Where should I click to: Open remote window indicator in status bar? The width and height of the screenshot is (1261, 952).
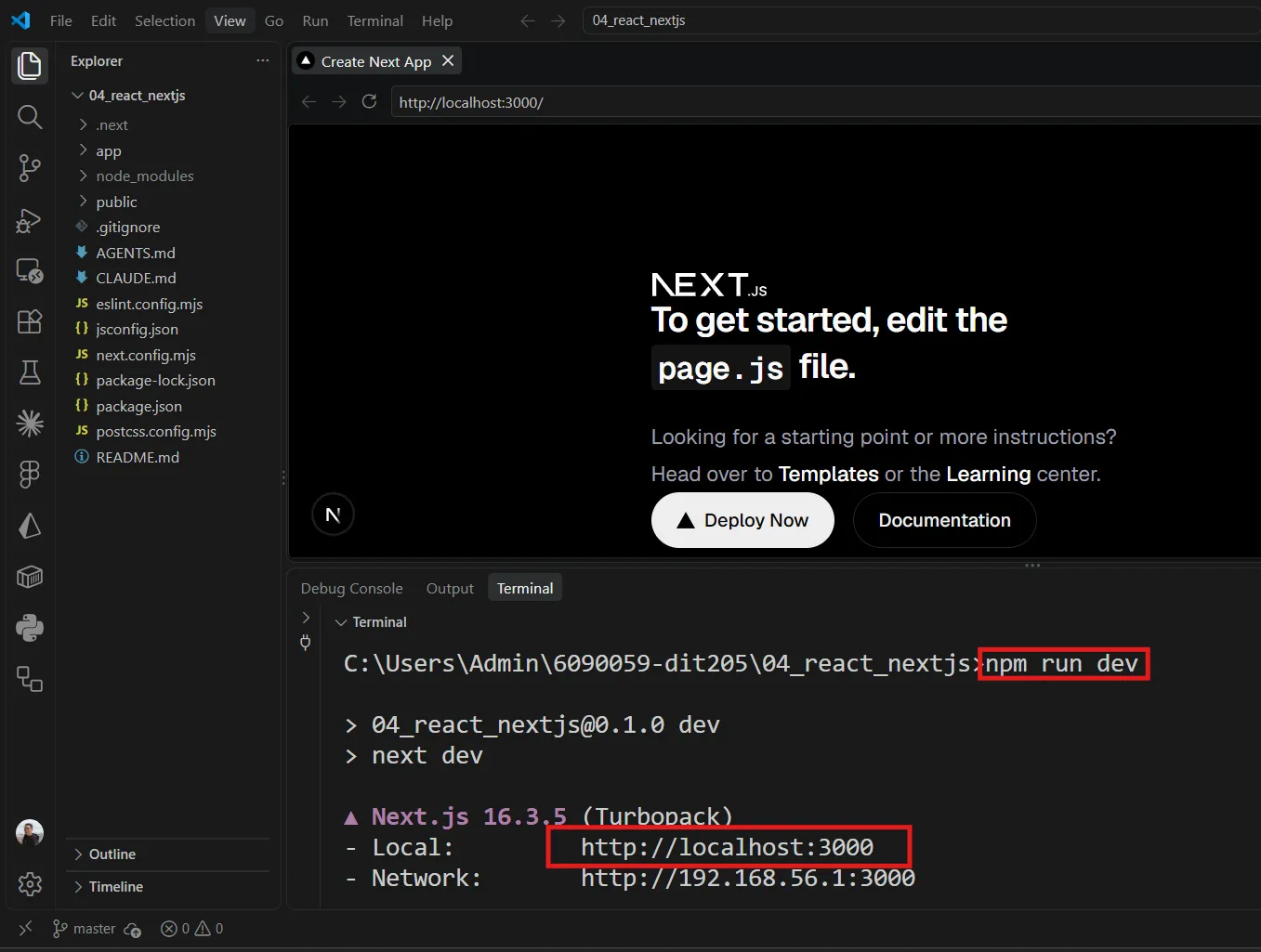click(x=25, y=928)
